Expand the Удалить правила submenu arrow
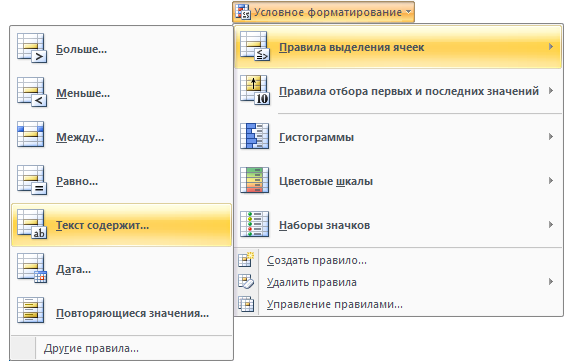 [551, 282]
